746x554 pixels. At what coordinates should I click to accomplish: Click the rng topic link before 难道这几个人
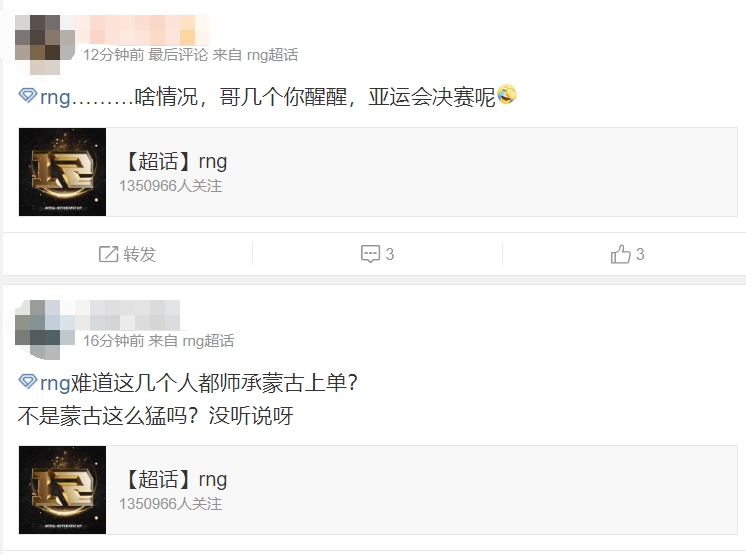tap(55, 383)
